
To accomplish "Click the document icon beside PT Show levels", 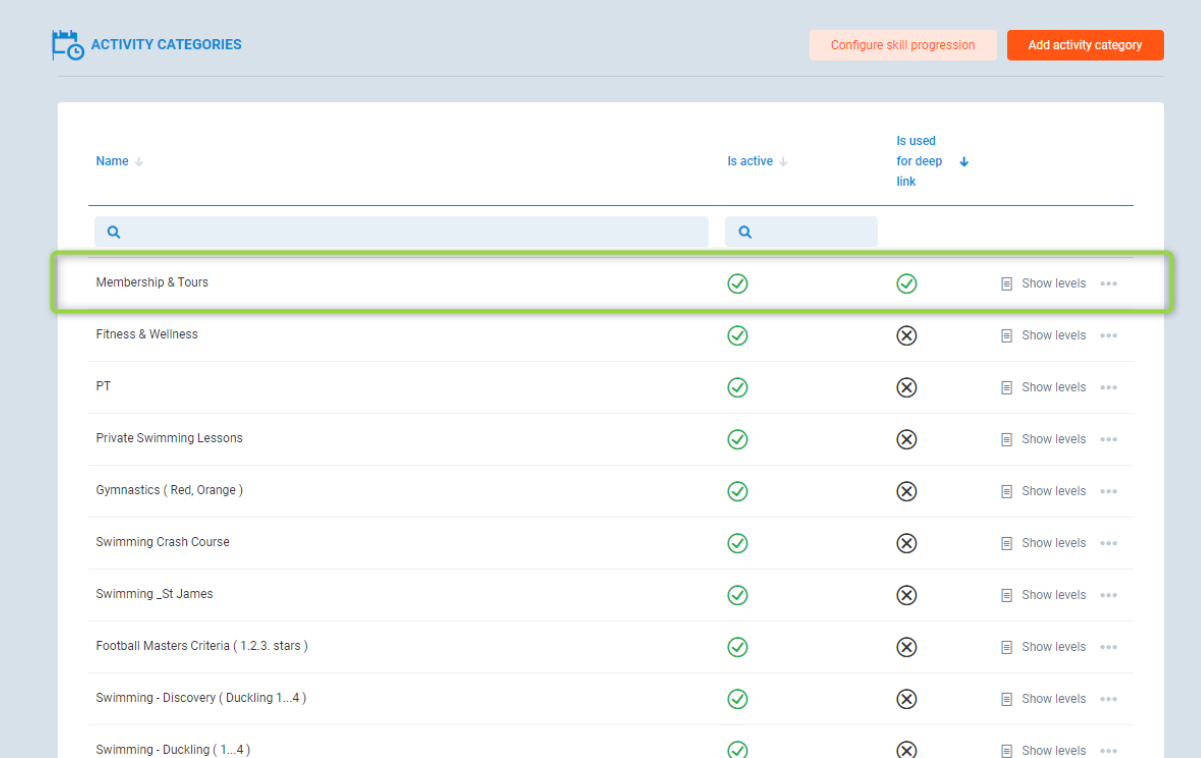I will coord(1007,388).
